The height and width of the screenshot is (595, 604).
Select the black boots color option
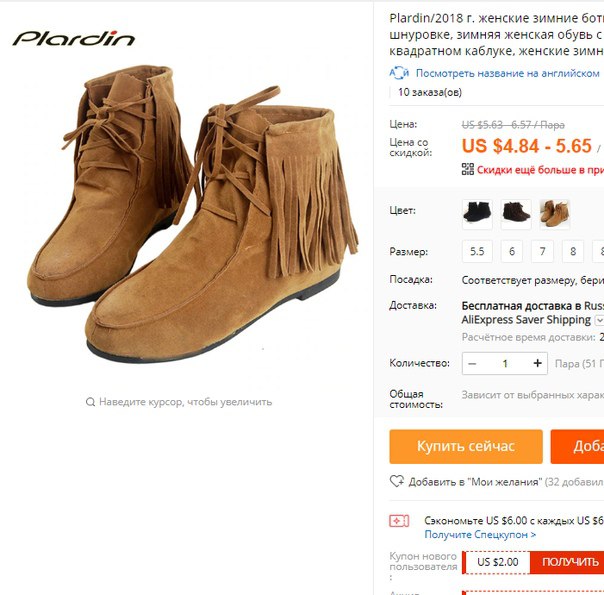[477, 214]
